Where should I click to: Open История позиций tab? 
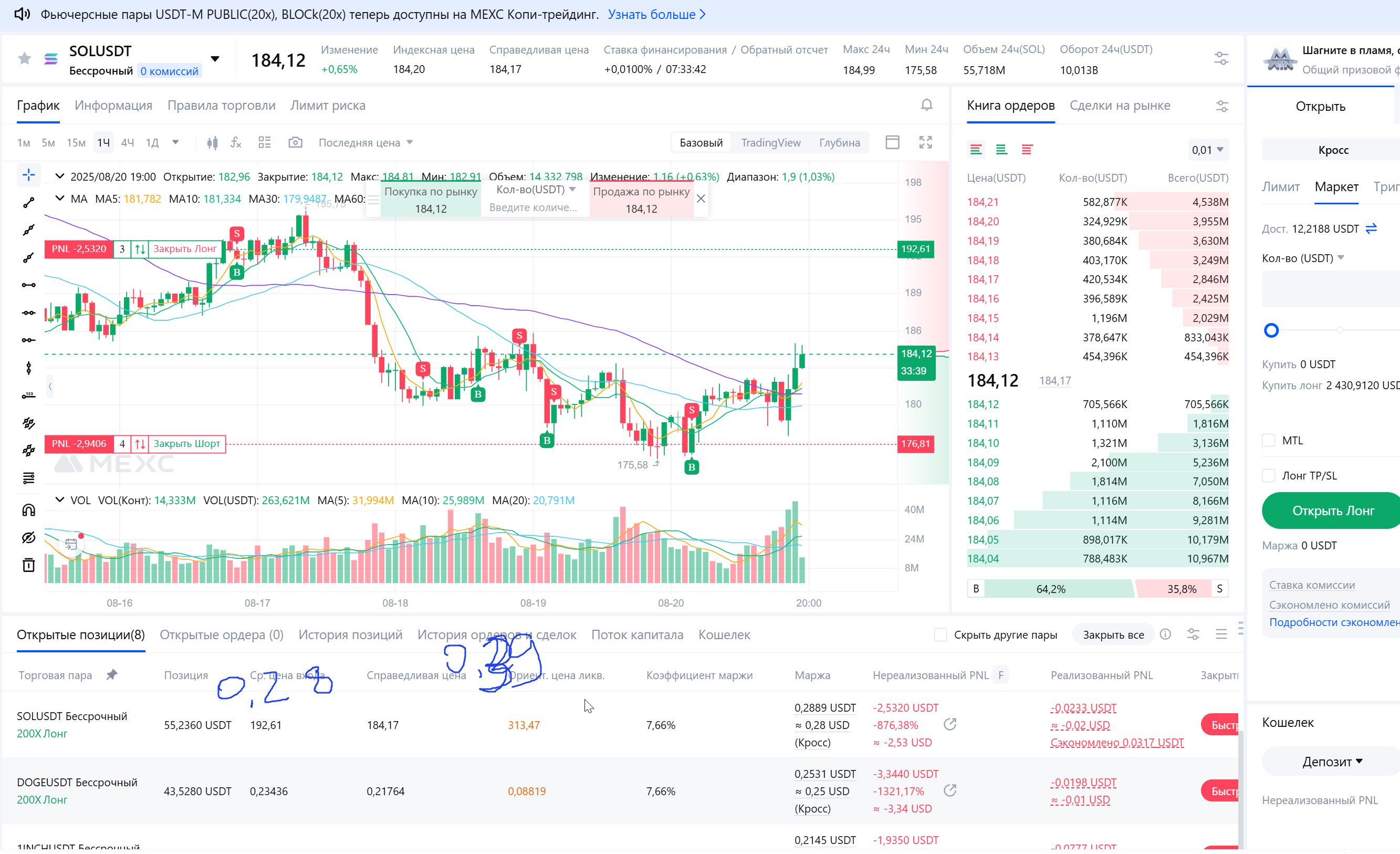pyautogui.click(x=350, y=634)
